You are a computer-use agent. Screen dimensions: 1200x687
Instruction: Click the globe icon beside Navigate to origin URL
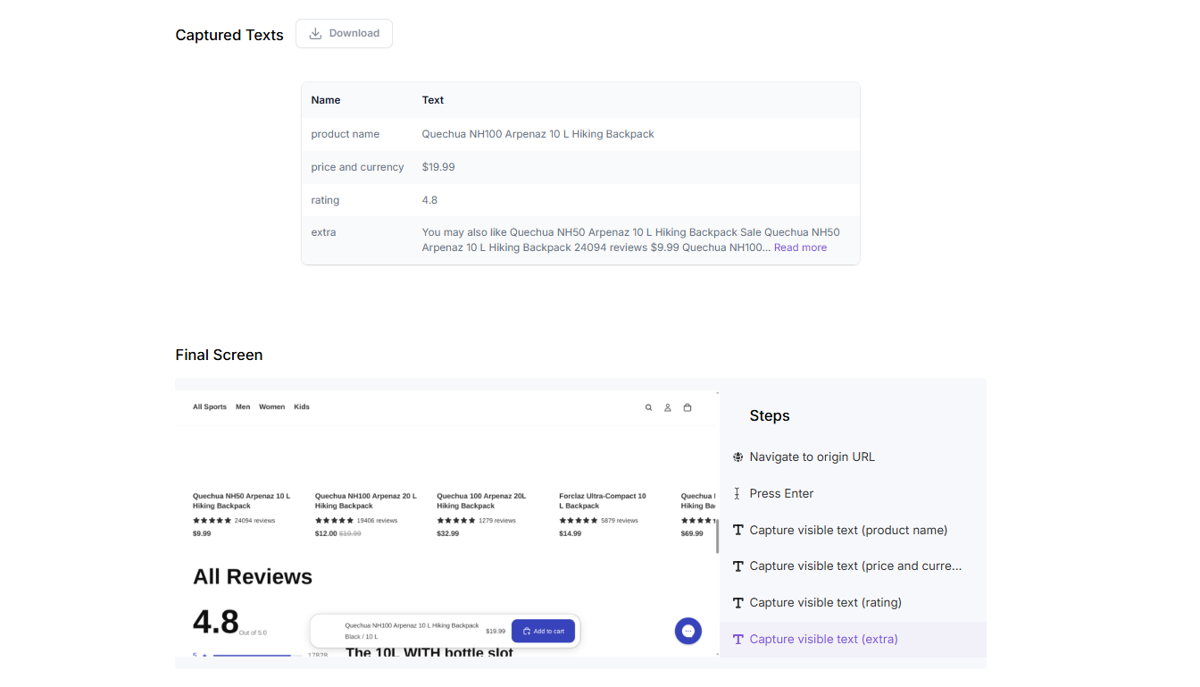(x=738, y=457)
